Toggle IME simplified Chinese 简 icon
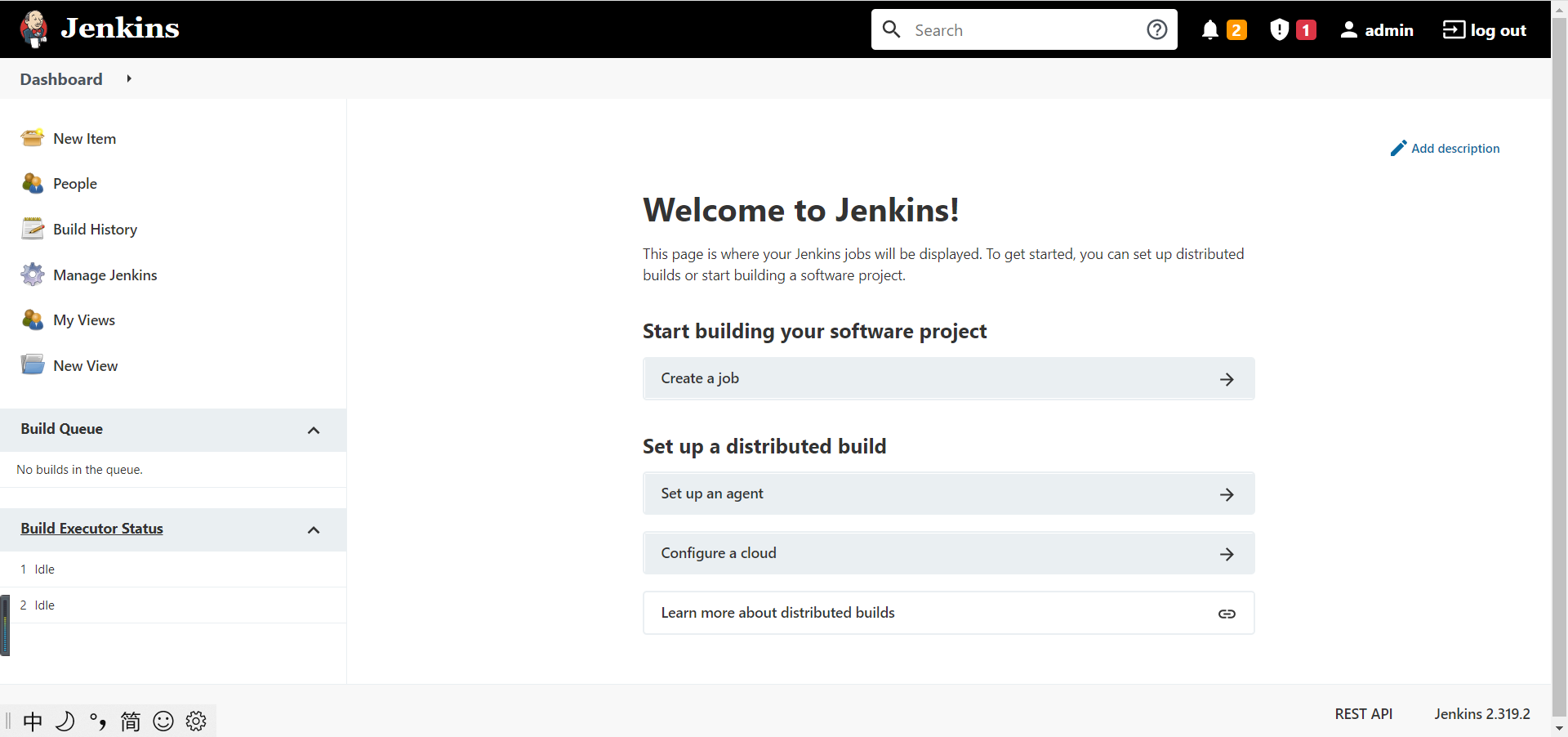Screen dimensions: 1568x737 click(131, 721)
